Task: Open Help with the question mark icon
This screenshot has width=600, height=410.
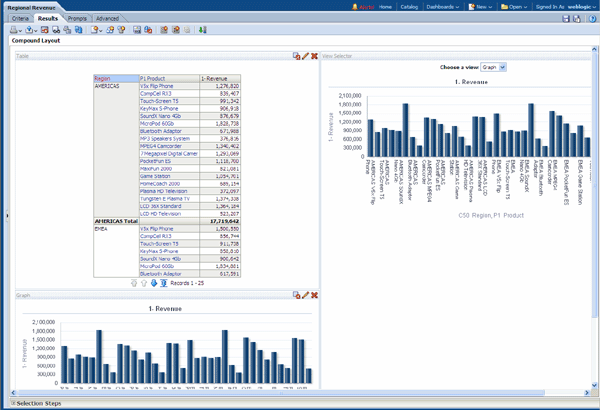Action: coord(593,19)
